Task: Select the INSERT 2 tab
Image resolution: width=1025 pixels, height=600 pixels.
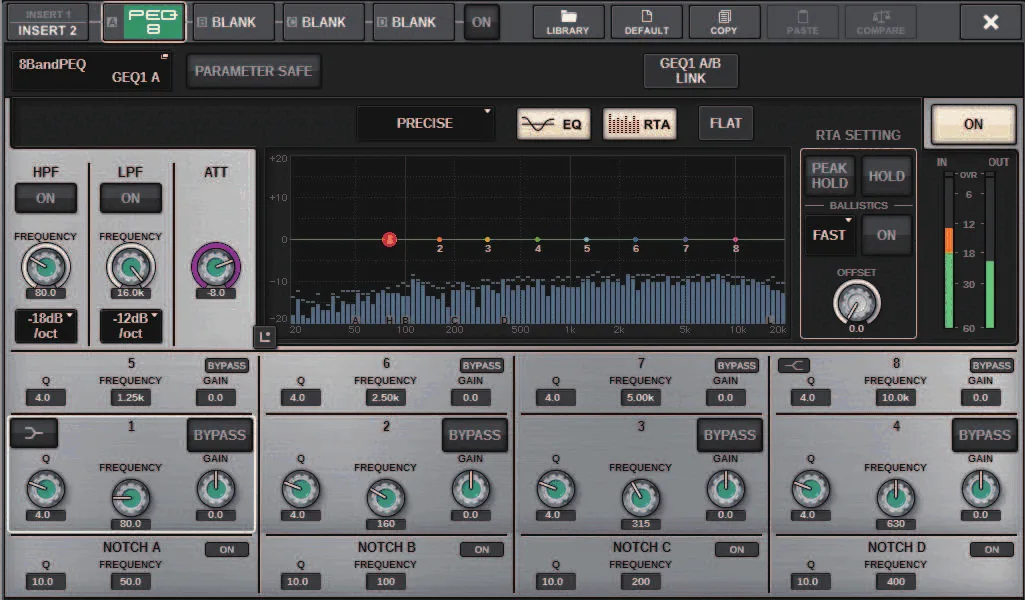Action: tap(47, 22)
